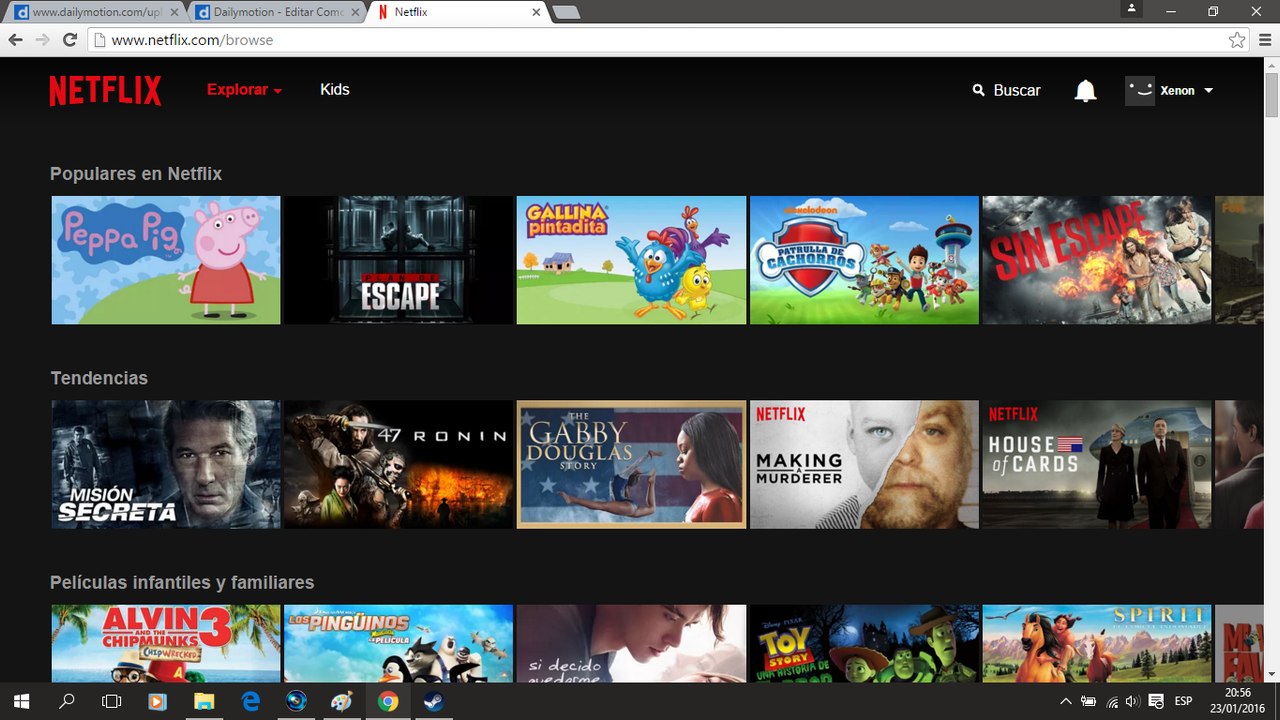Click the Tendencias row heading
This screenshot has height=720, width=1280.
(99, 378)
